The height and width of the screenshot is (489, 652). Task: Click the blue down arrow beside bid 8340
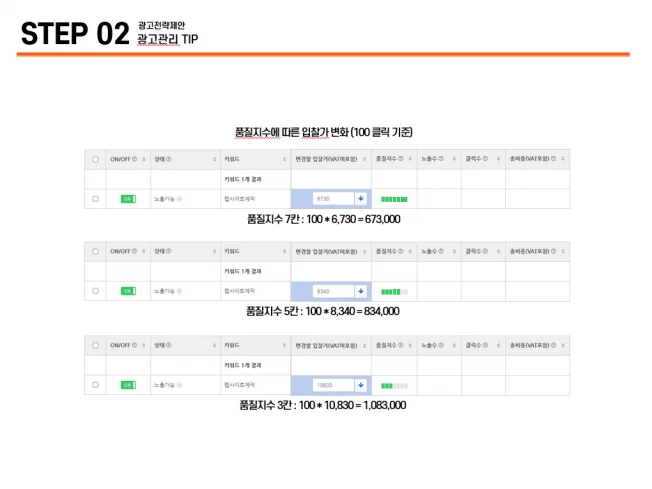360,291
